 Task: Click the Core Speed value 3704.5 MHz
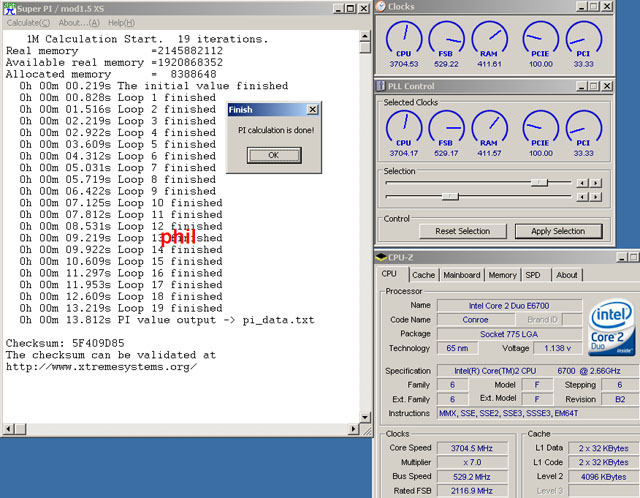click(472, 448)
